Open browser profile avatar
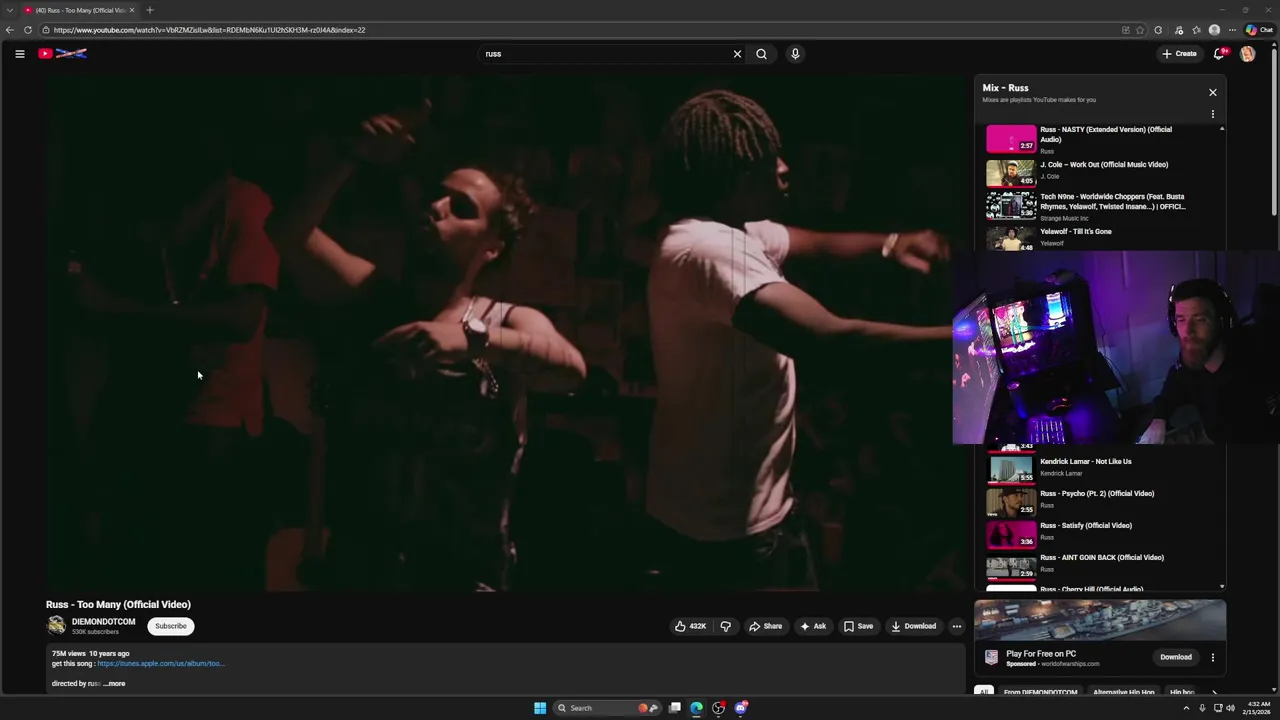The width and height of the screenshot is (1280, 720). 1214,30
